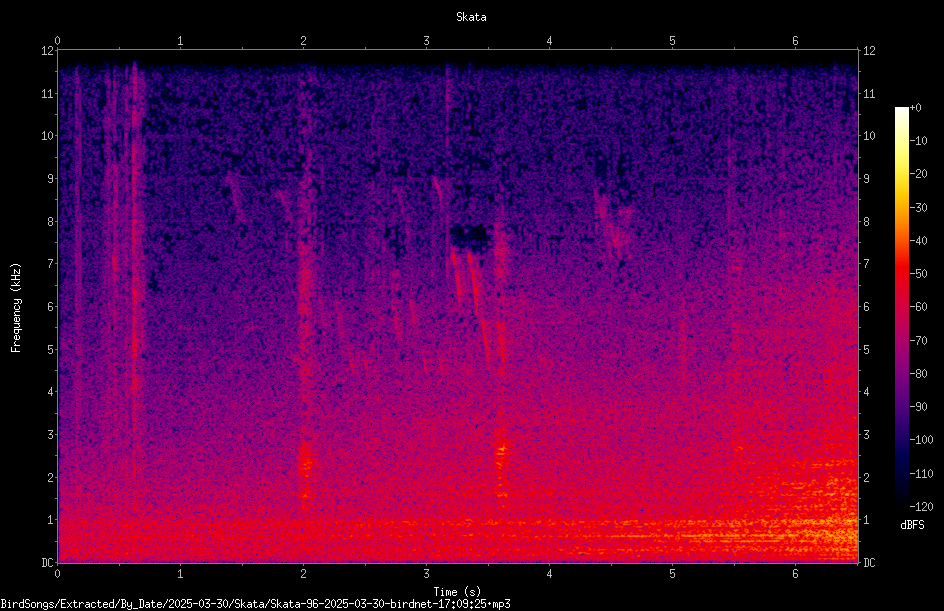This screenshot has height=611, width=944.
Task: Click the "dBFS" unit label under the color scale
Action: coord(912,525)
